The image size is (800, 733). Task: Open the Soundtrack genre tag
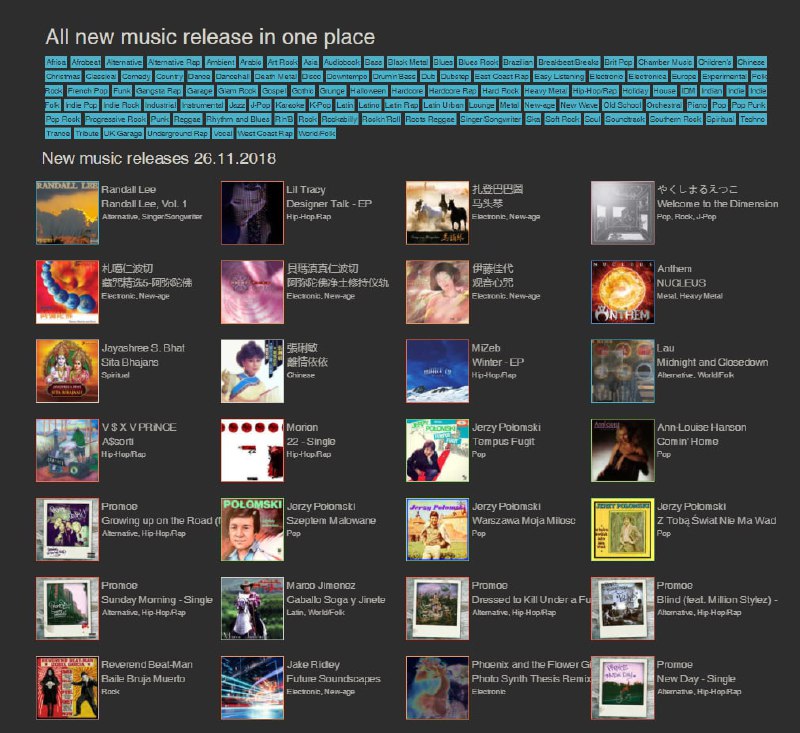pos(624,119)
